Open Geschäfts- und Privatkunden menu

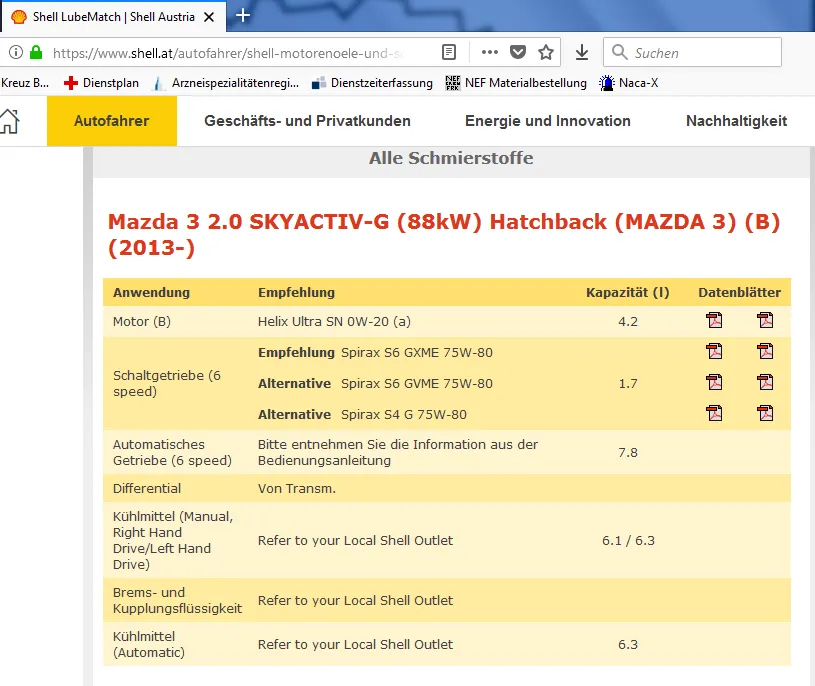pyautogui.click(x=307, y=121)
